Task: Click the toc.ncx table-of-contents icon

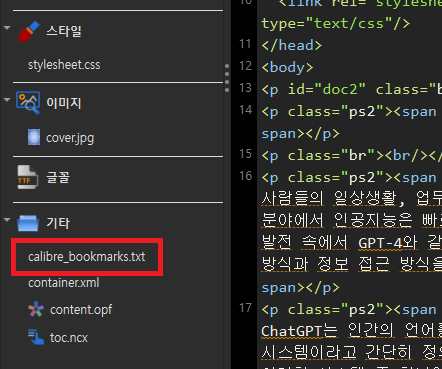Action: tap(36, 337)
